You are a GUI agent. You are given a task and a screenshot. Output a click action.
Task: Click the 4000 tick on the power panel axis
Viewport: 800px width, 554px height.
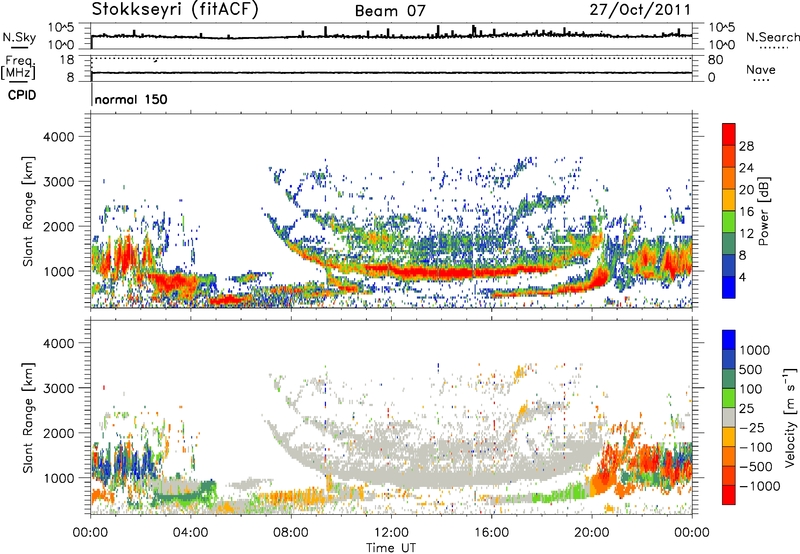click(59, 137)
